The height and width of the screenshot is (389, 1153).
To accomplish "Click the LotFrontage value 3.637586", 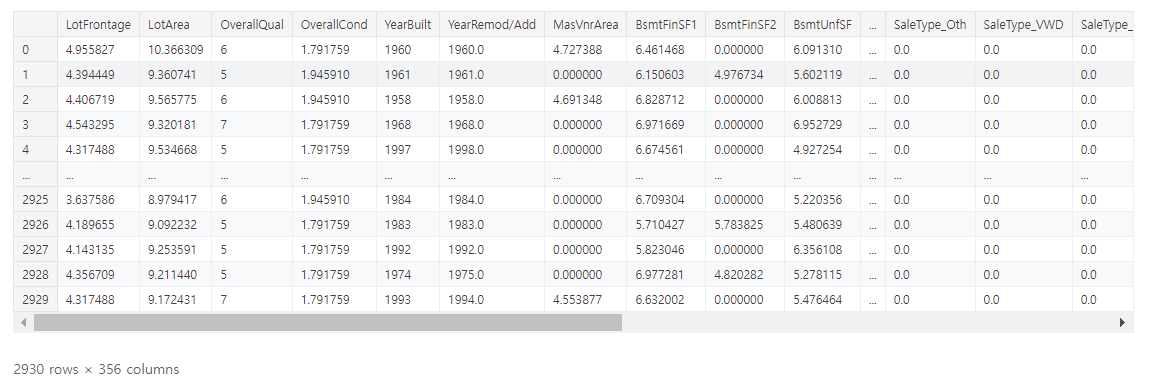I will tap(90, 200).
